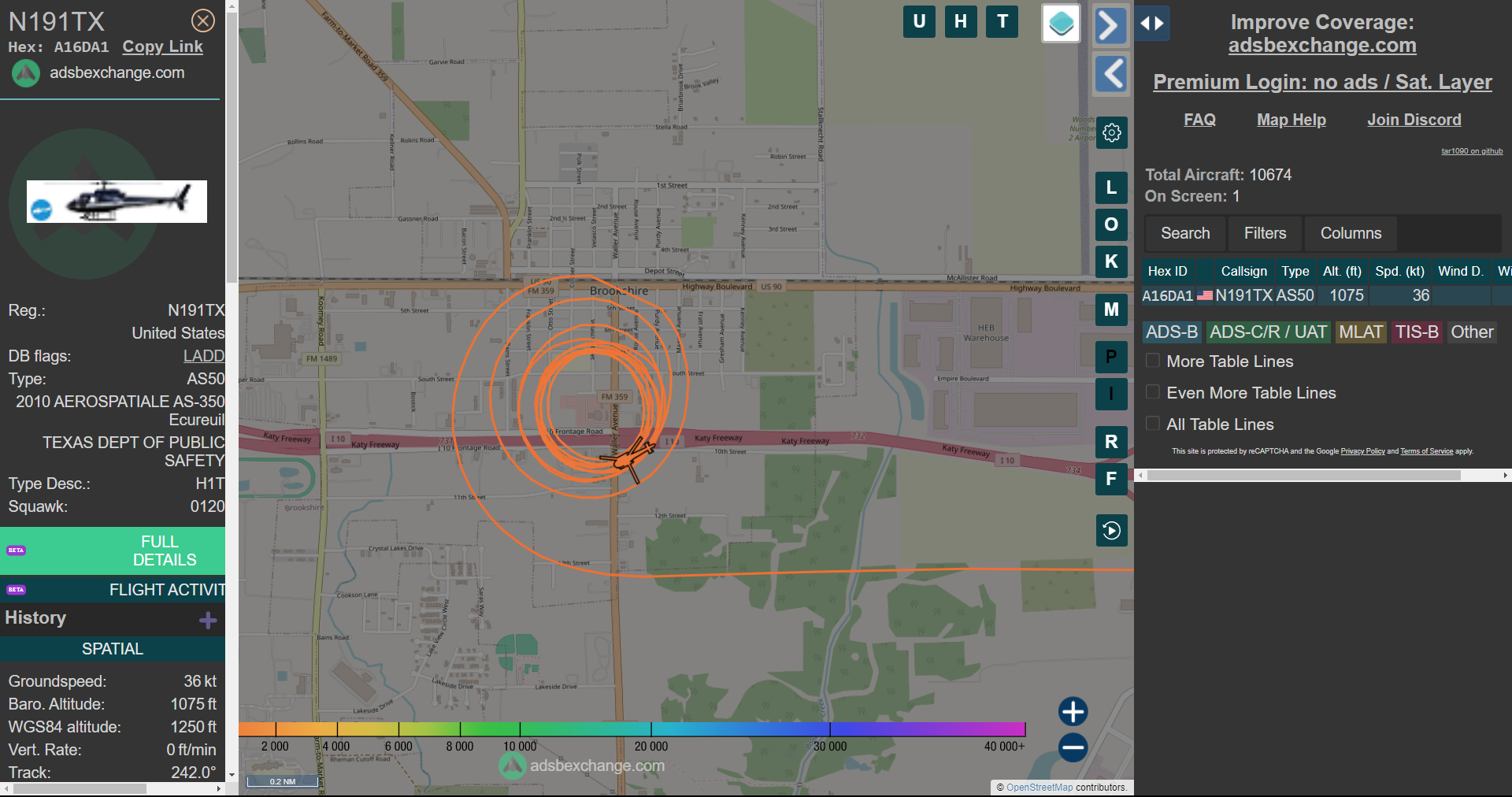Sort table by Type column

1295,271
